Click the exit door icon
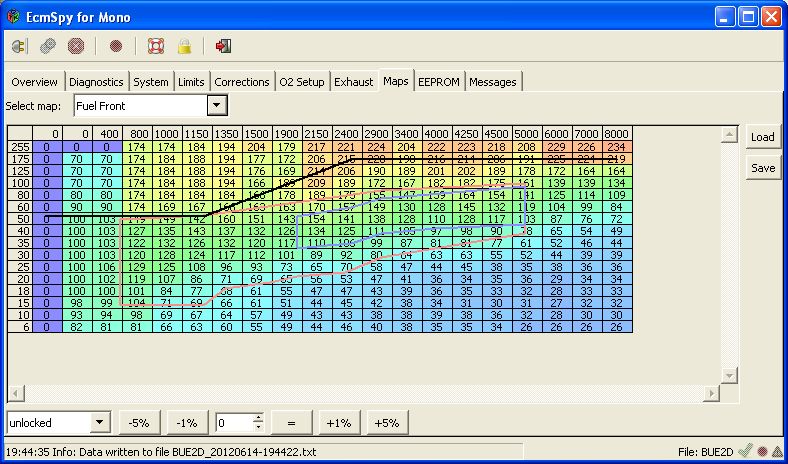This screenshot has width=788, height=464. 224,46
